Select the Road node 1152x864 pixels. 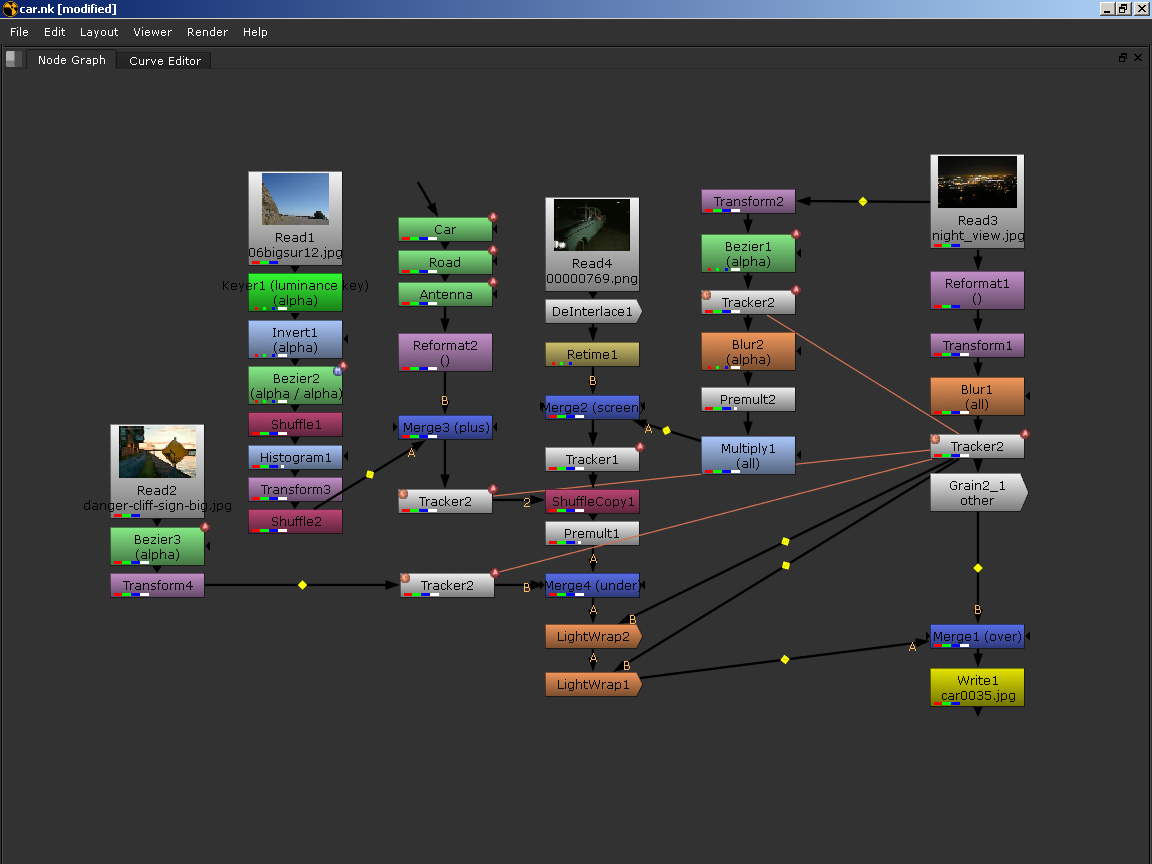tap(445, 262)
